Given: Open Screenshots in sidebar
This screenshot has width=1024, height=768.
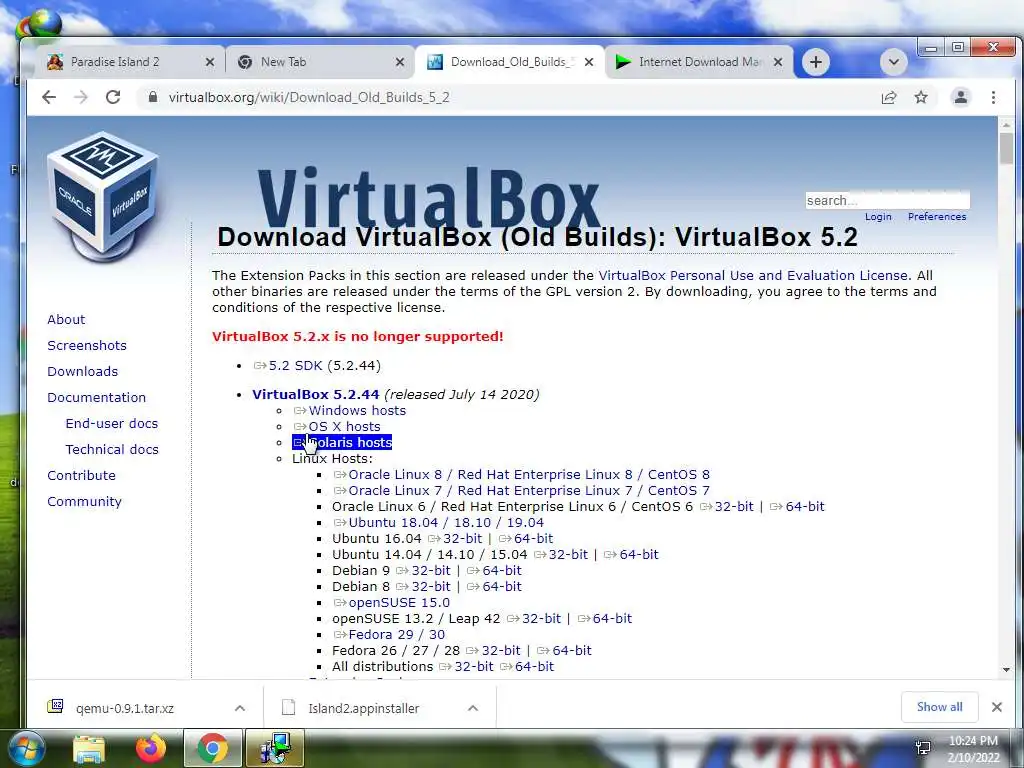Looking at the screenshot, I should 87,345.
